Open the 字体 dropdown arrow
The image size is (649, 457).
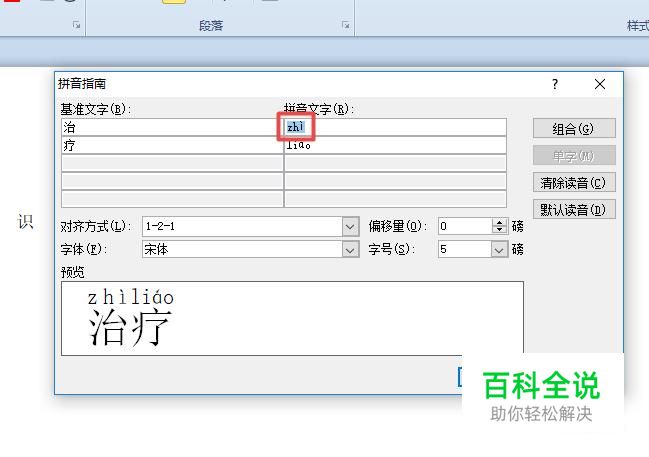[x=350, y=250]
